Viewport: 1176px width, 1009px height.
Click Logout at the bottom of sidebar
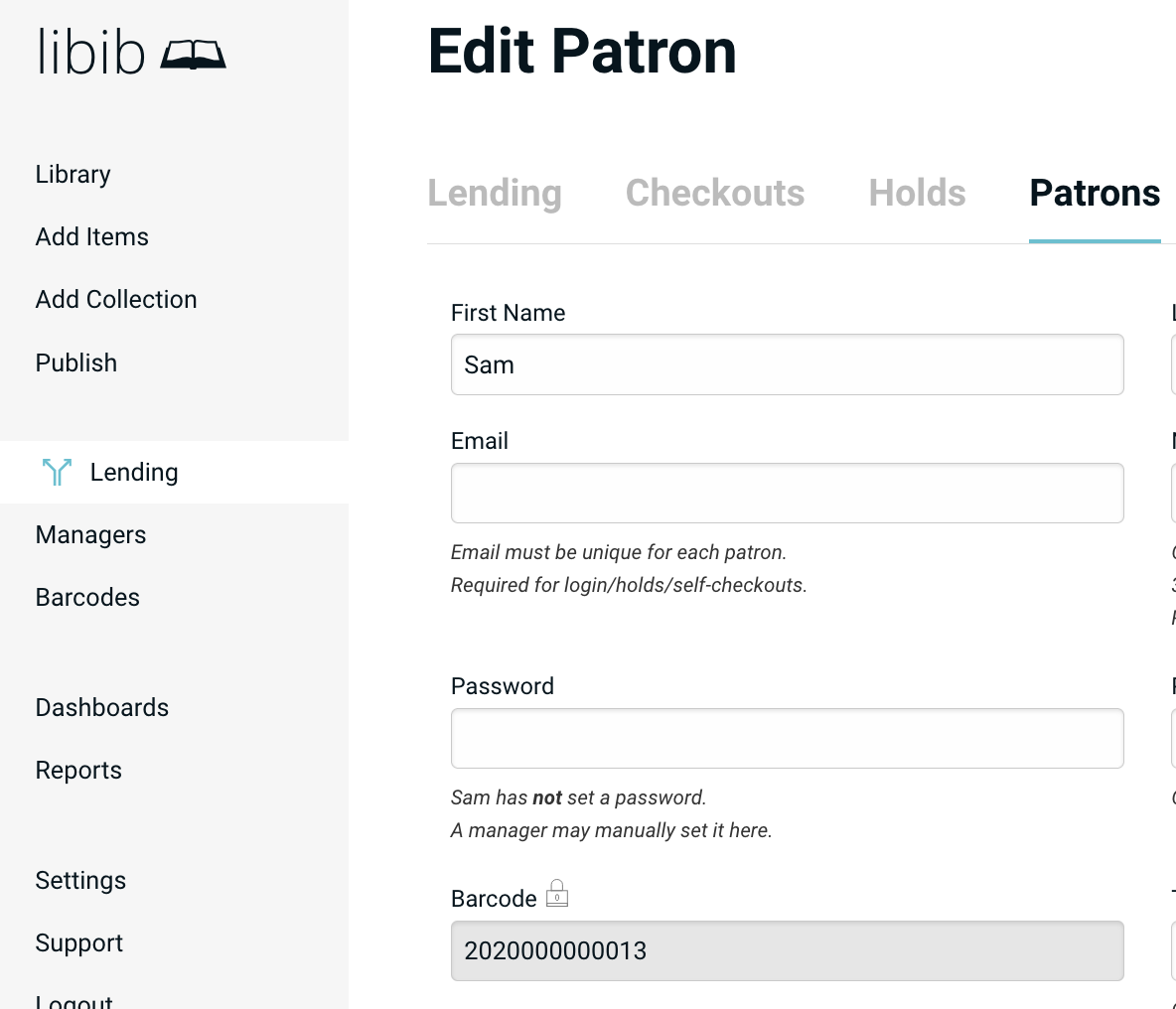pos(73,1001)
